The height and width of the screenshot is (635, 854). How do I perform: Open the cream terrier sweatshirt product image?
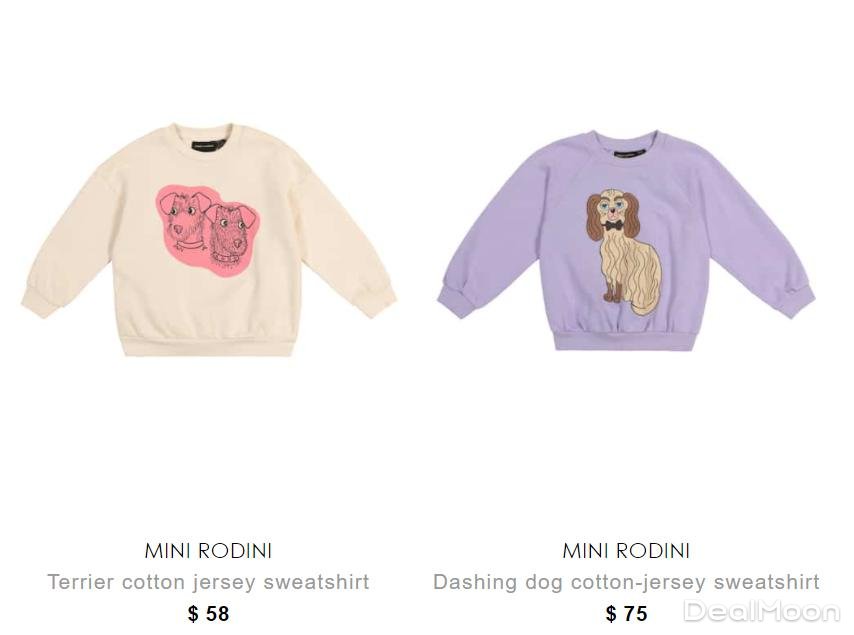[209, 240]
